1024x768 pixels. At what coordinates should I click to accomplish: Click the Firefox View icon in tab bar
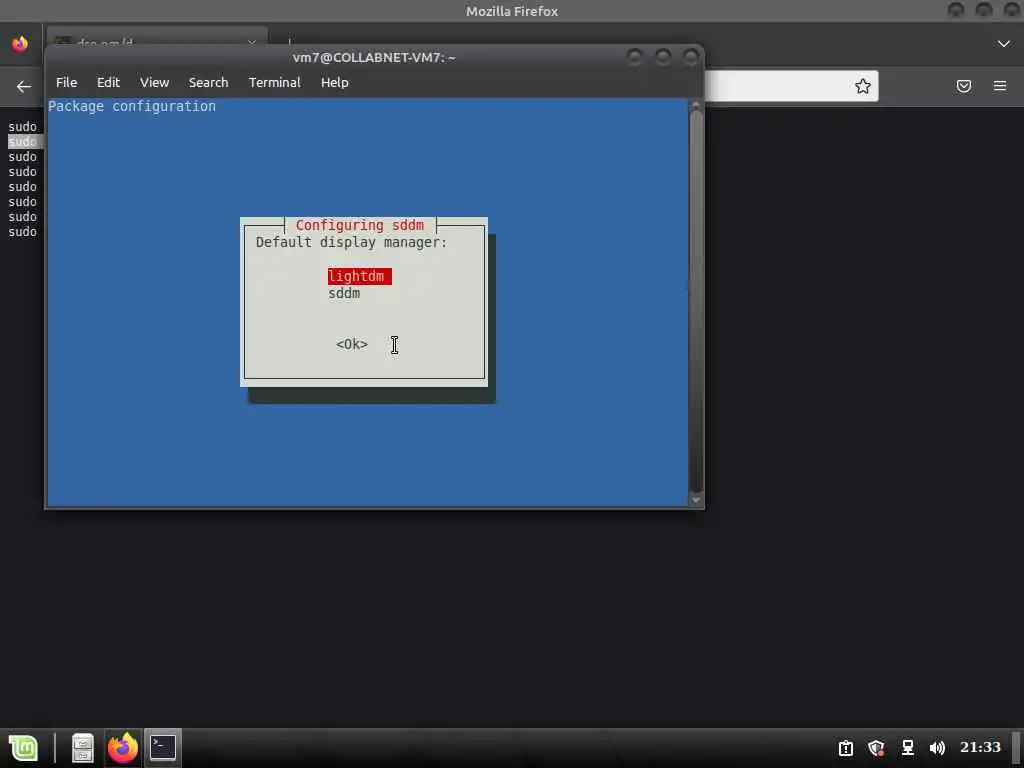[20, 44]
